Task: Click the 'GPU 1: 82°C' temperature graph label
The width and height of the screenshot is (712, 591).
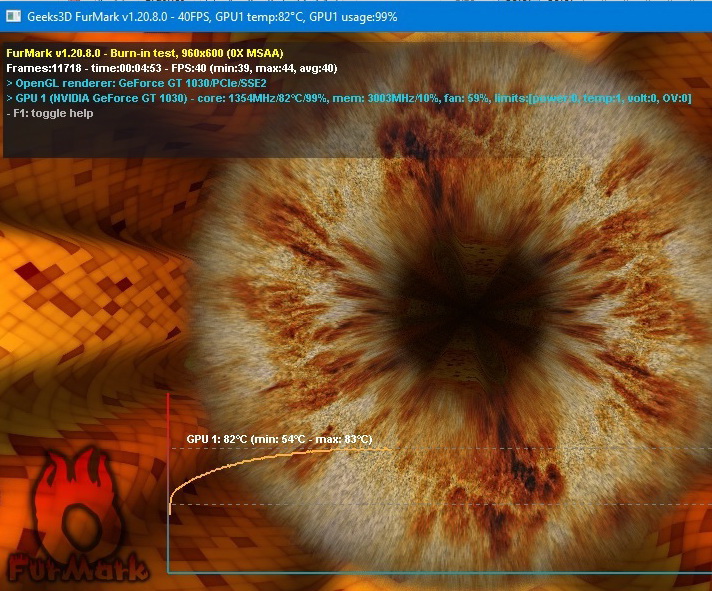Action: 279,439
